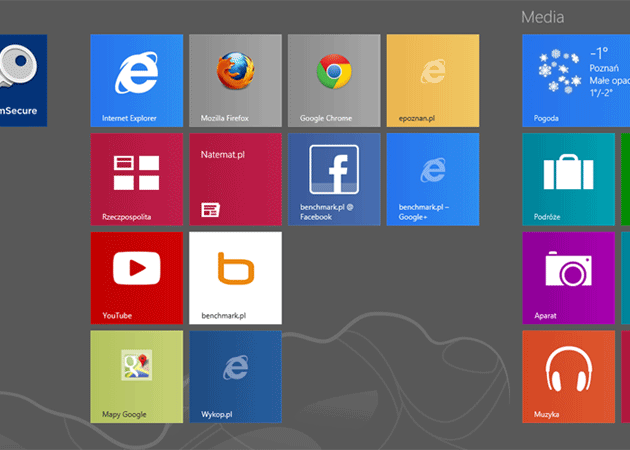Launch the Muzyka music tile
630x450 pixels.
[x=569, y=377]
